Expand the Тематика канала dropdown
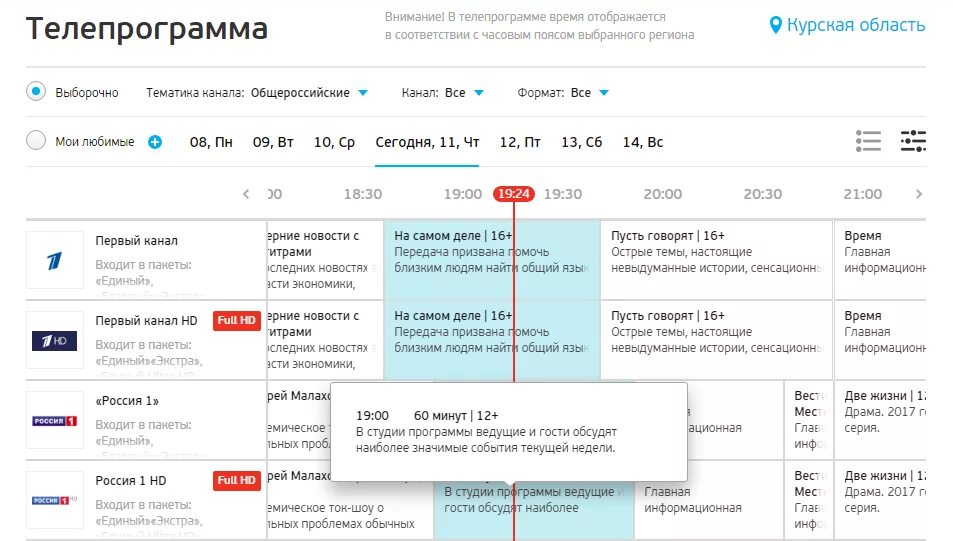The image size is (953, 541). pos(363,93)
